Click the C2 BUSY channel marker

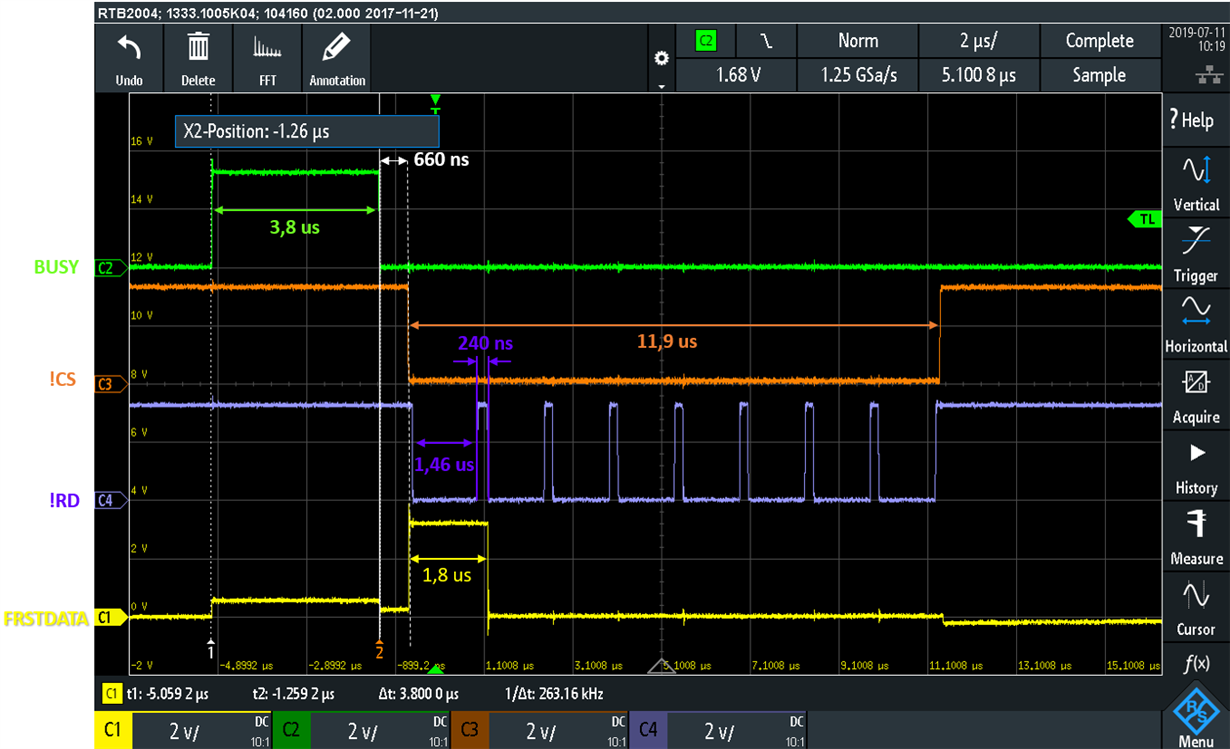point(110,268)
